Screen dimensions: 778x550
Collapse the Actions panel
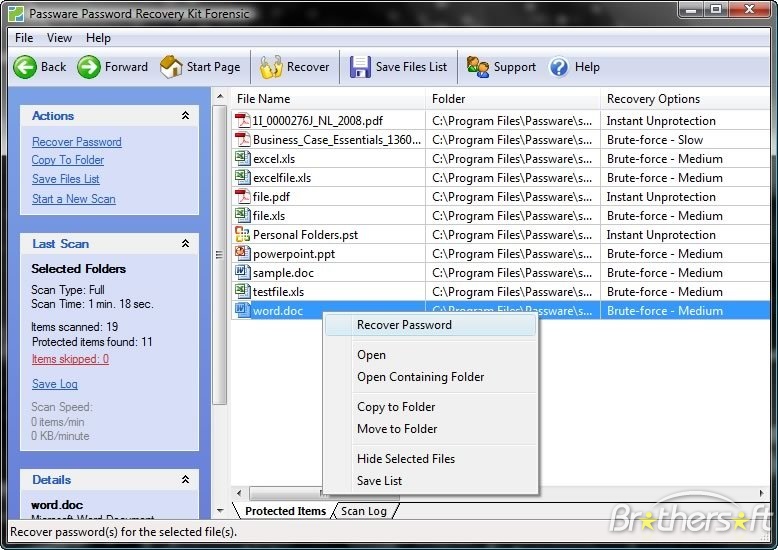tap(185, 116)
